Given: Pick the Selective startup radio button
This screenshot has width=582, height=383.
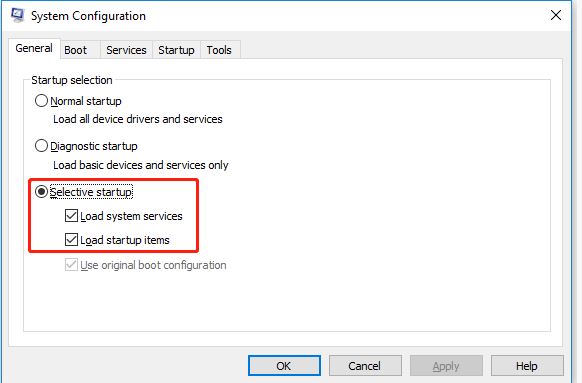Looking at the screenshot, I should tap(41, 192).
